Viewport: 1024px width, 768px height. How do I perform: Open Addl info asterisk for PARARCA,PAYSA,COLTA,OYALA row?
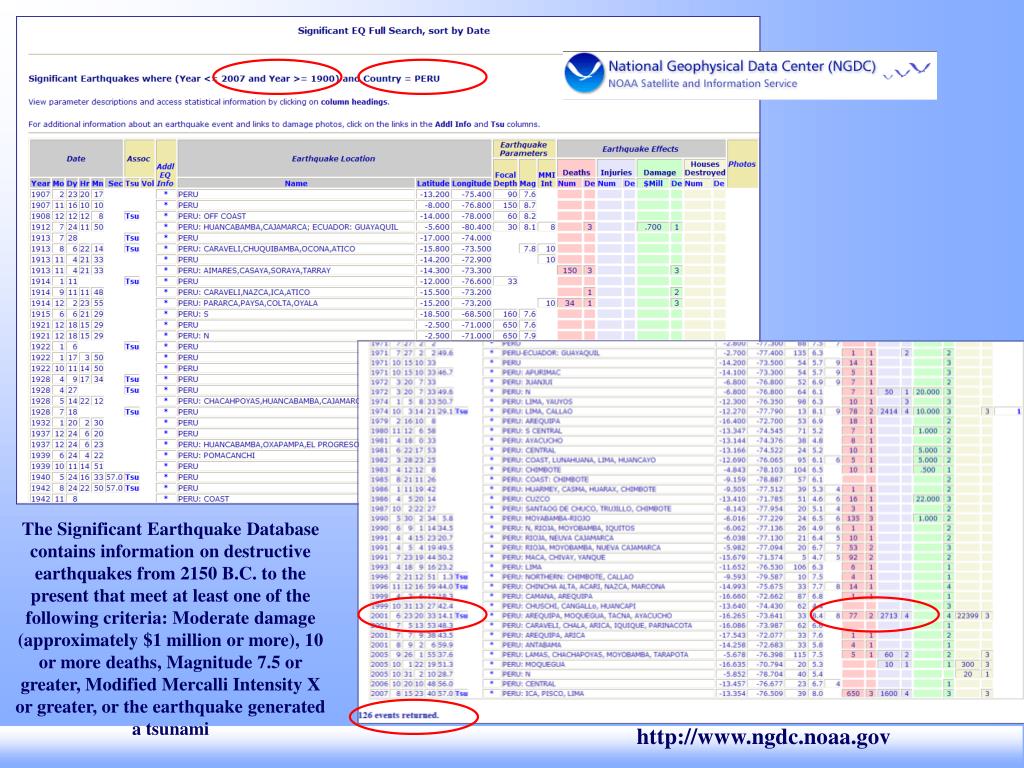pos(166,303)
